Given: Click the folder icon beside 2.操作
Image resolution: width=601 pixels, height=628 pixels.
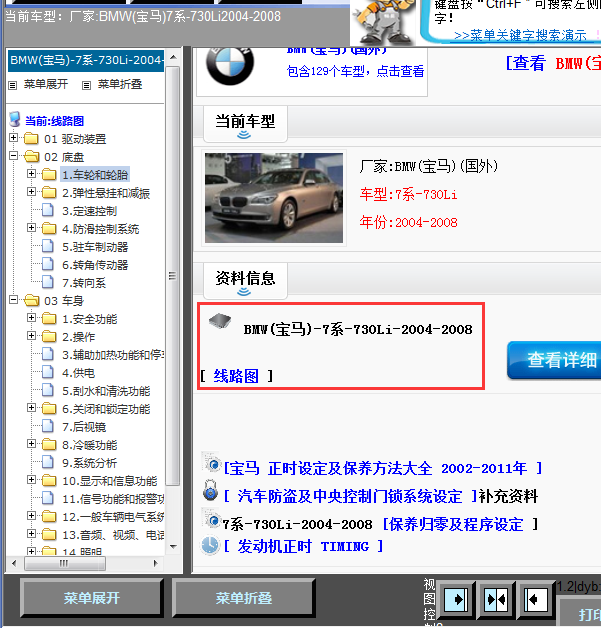Looking at the screenshot, I should (x=49, y=337).
